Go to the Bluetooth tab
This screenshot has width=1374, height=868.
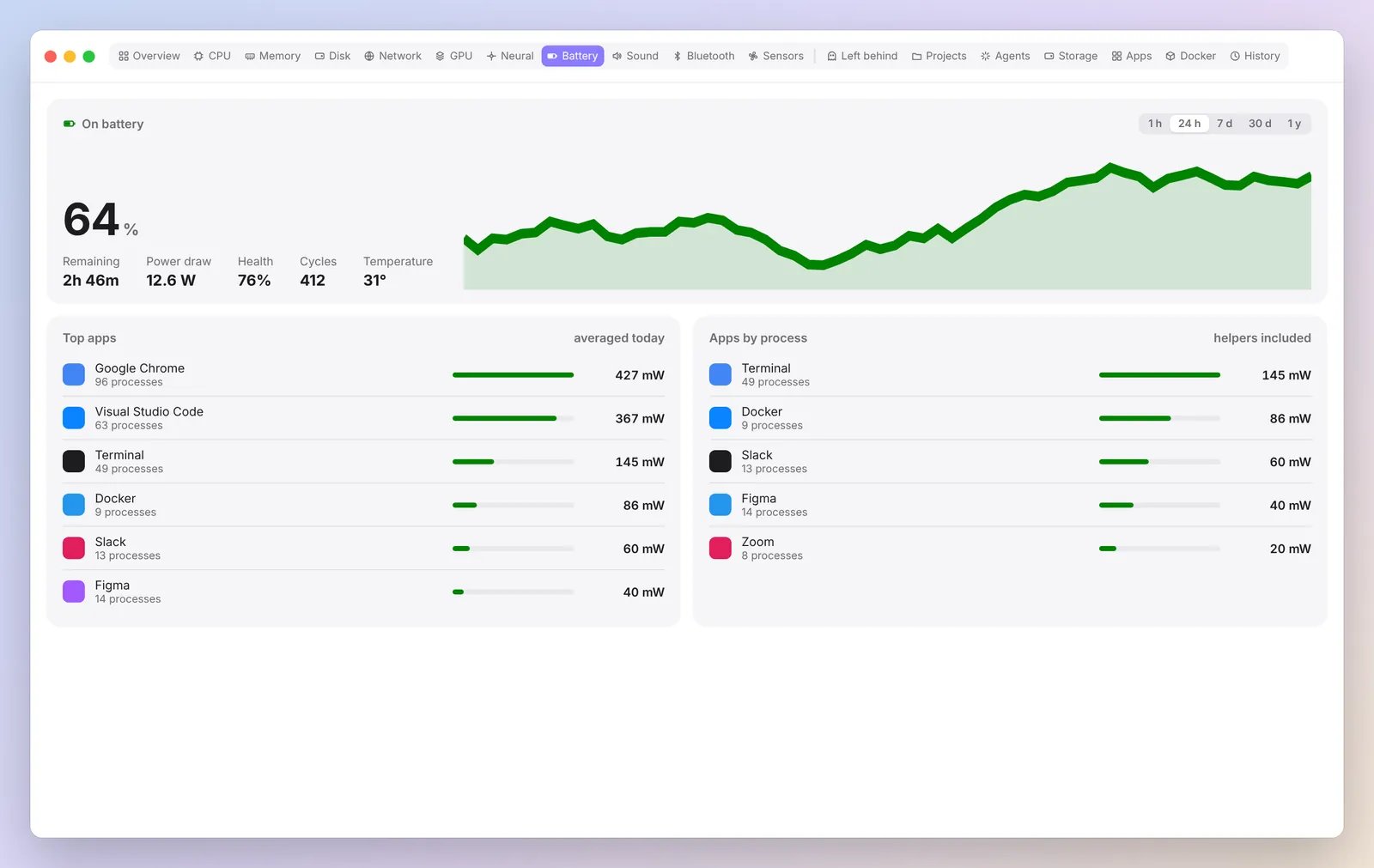click(x=703, y=56)
